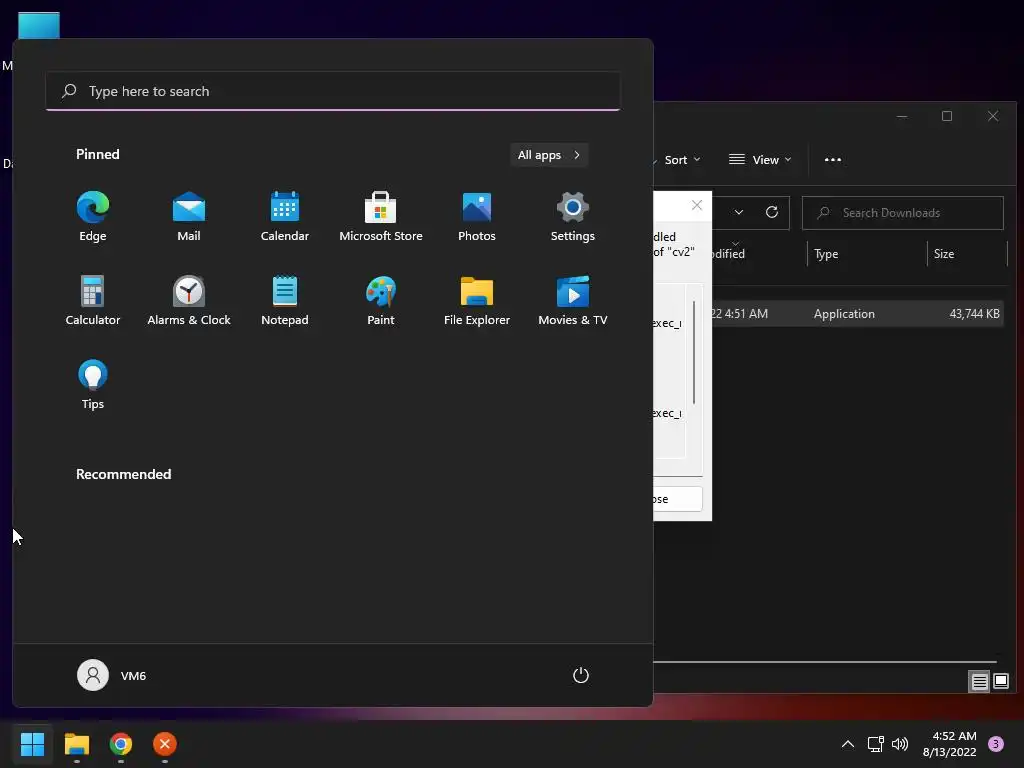Open the See more menu in File Explorer

pyautogui.click(x=833, y=160)
